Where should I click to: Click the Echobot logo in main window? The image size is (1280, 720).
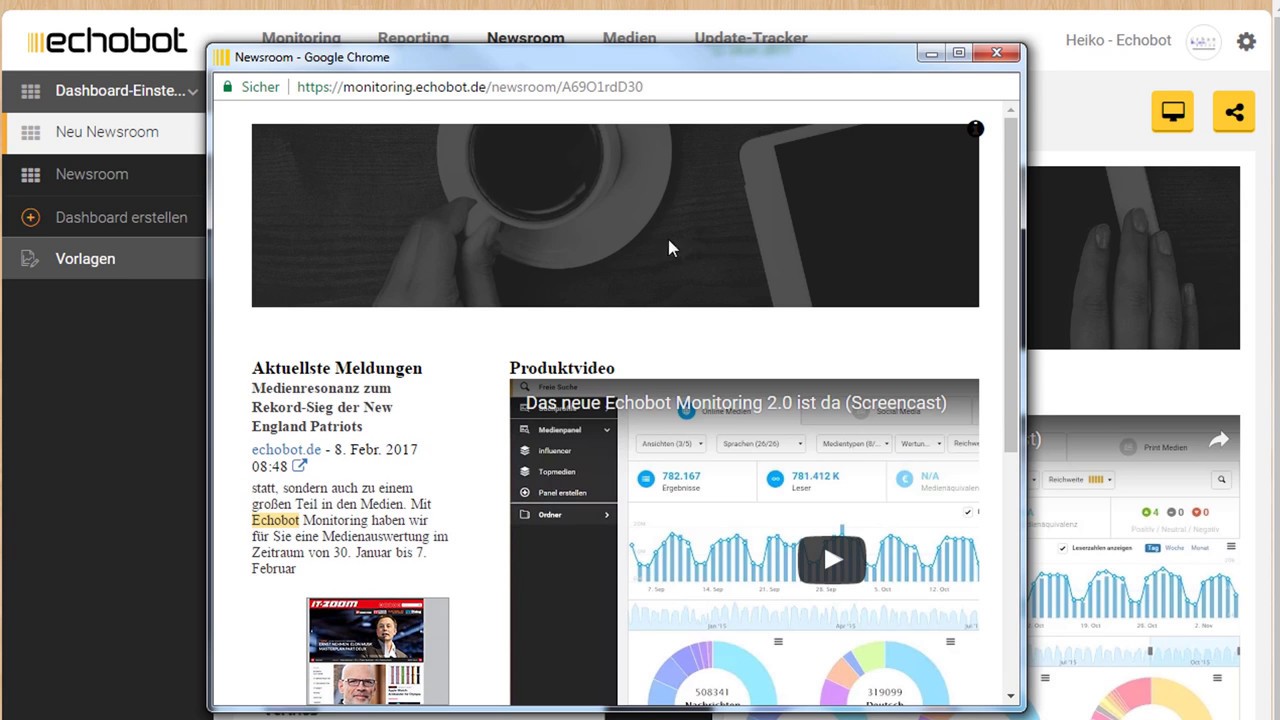tap(107, 41)
